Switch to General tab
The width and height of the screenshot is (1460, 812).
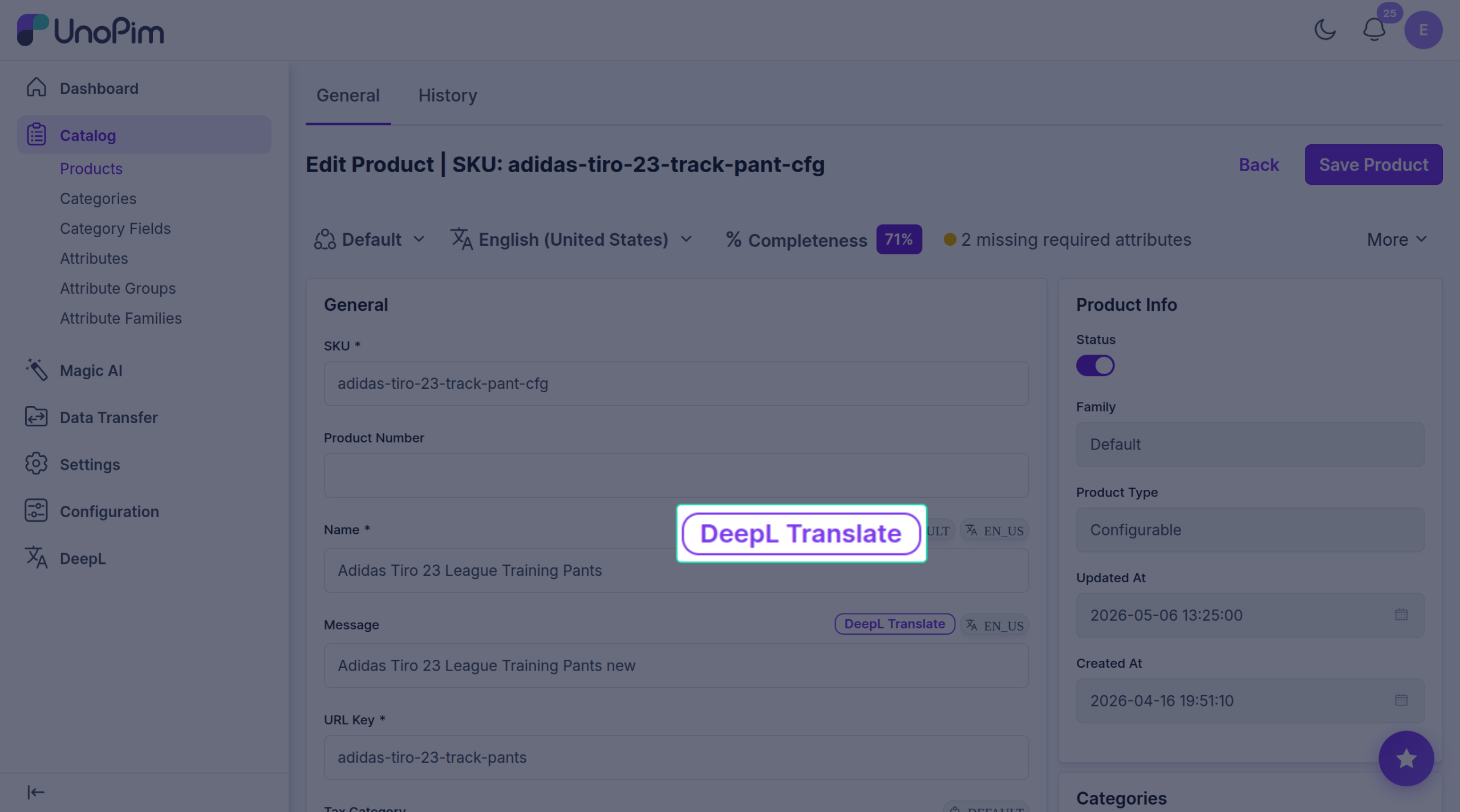(348, 95)
